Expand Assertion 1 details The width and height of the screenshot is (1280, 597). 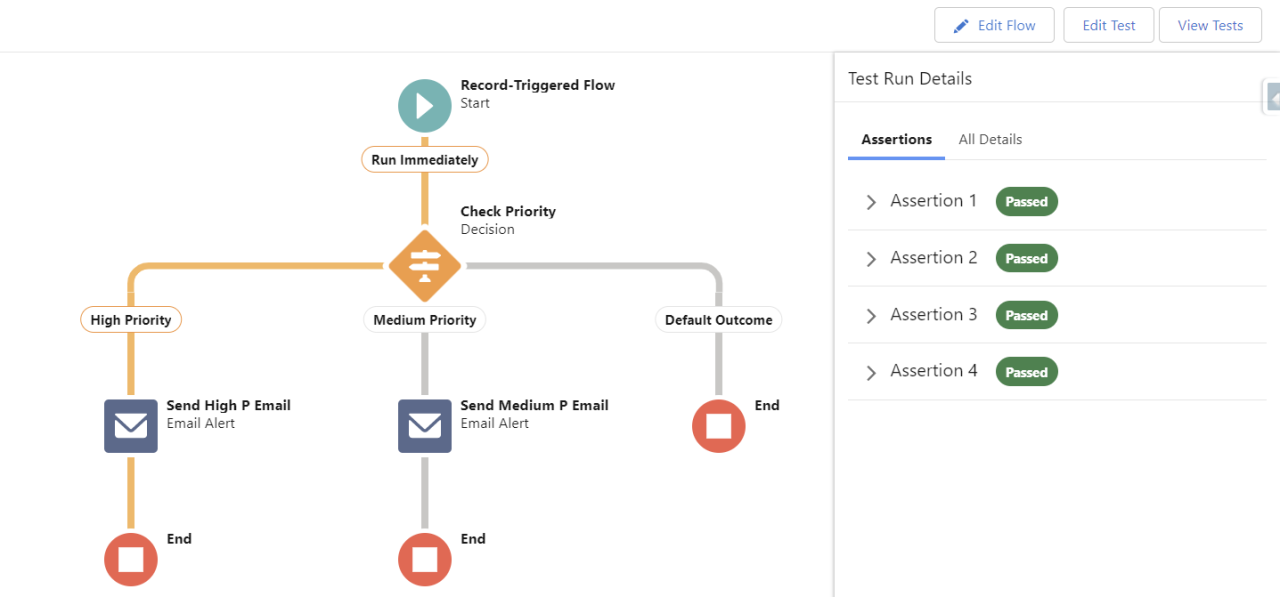point(870,201)
